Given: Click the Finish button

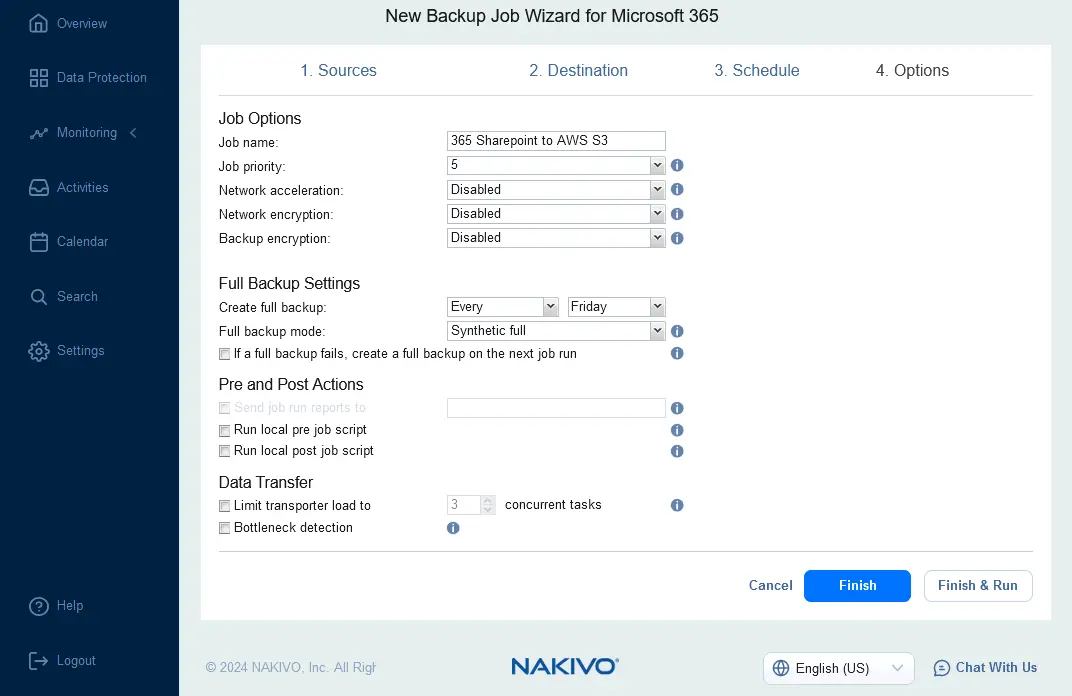Looking at the screenshot, I should [x=857, y=586].
